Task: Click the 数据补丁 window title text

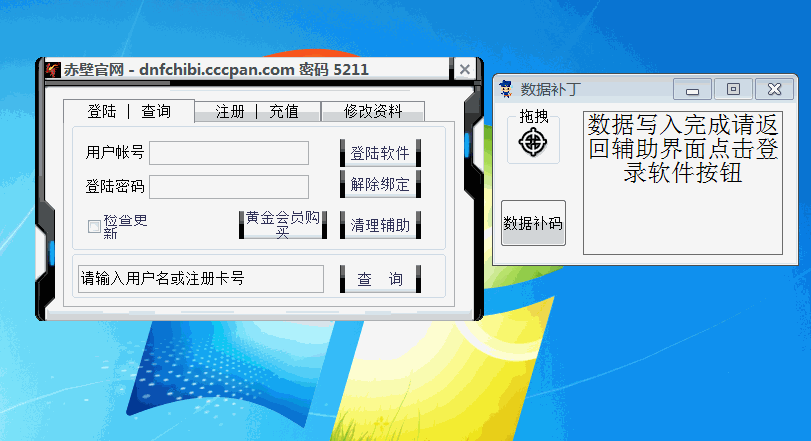Action: tap(551, 89)
